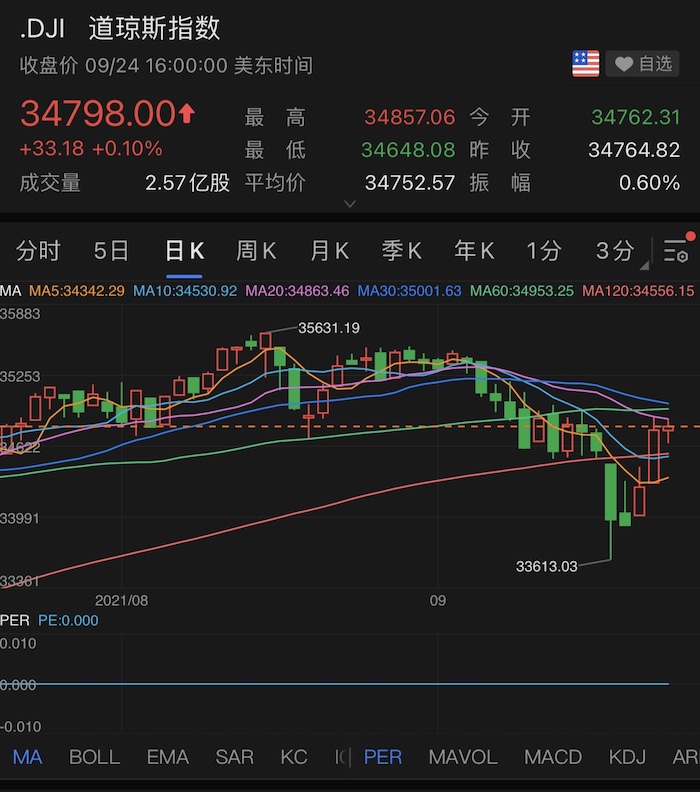Choose MACD sub-chart indicator
This screenshot has height=792, width=700.
click(553, 757)
